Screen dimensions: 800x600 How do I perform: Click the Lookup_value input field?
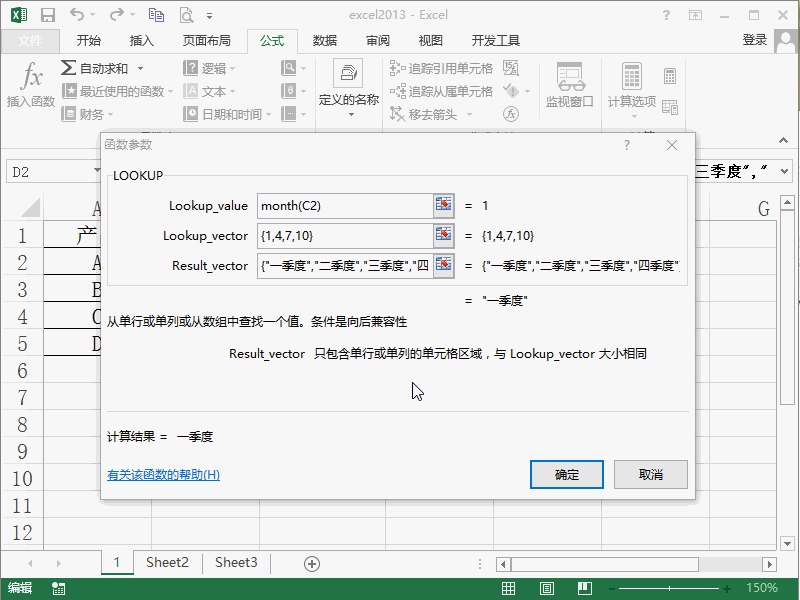345,206
